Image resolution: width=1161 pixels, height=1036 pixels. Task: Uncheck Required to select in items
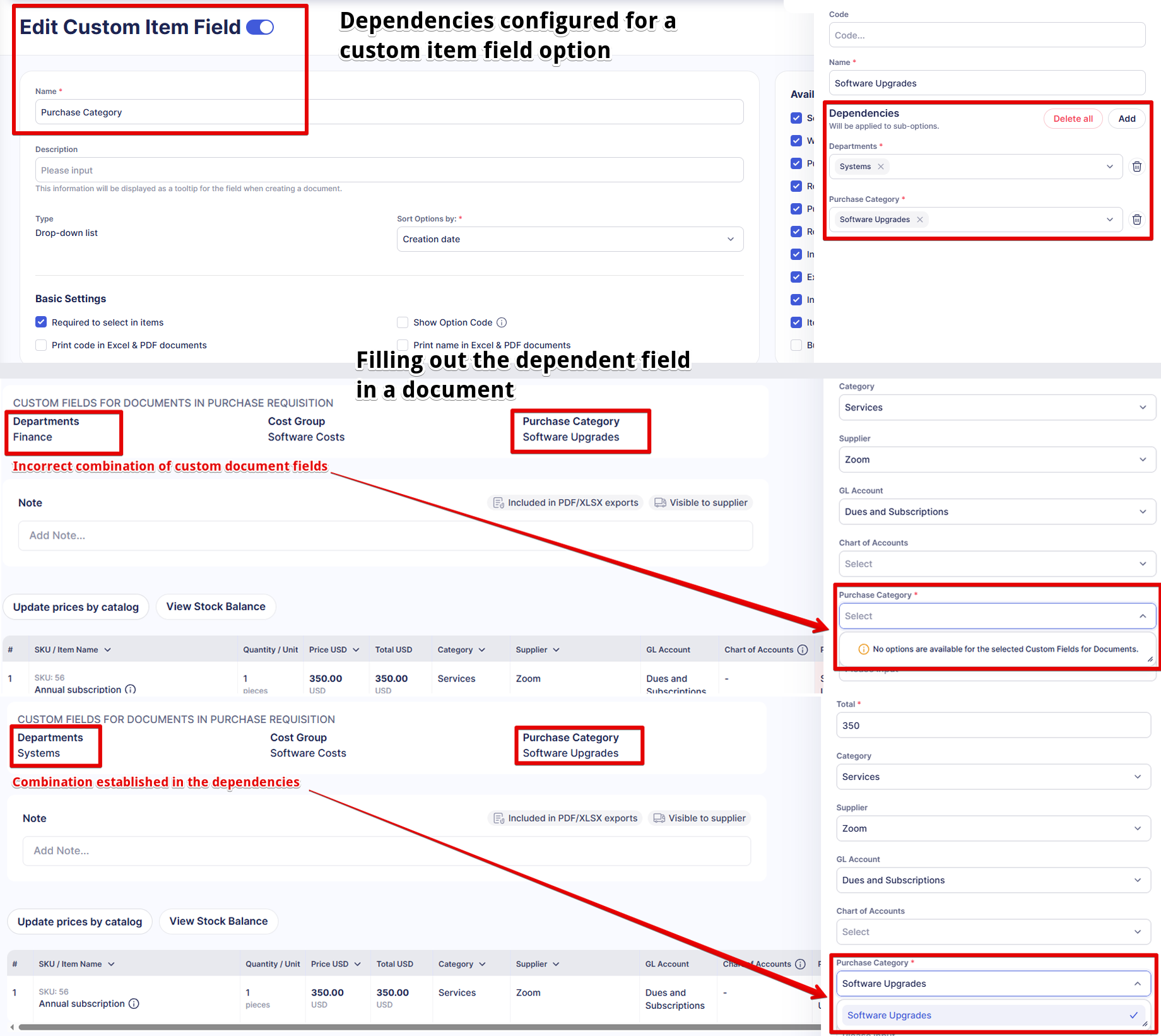point(41,322)
